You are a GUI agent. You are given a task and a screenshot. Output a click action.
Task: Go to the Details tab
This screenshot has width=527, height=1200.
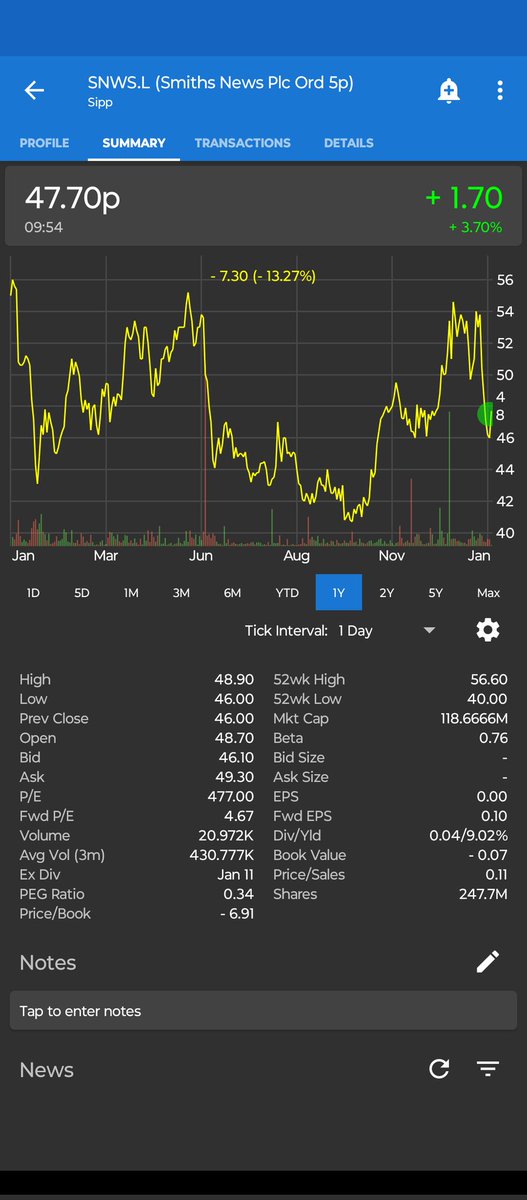[x=348, y=143]
